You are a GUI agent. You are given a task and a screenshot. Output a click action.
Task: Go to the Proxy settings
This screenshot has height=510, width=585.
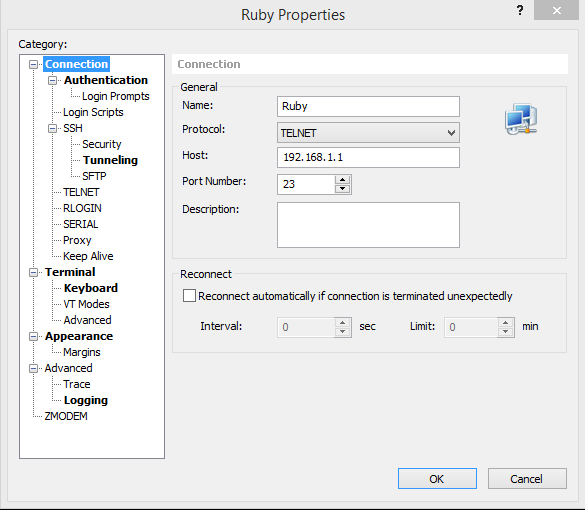(x=77, y=240)
